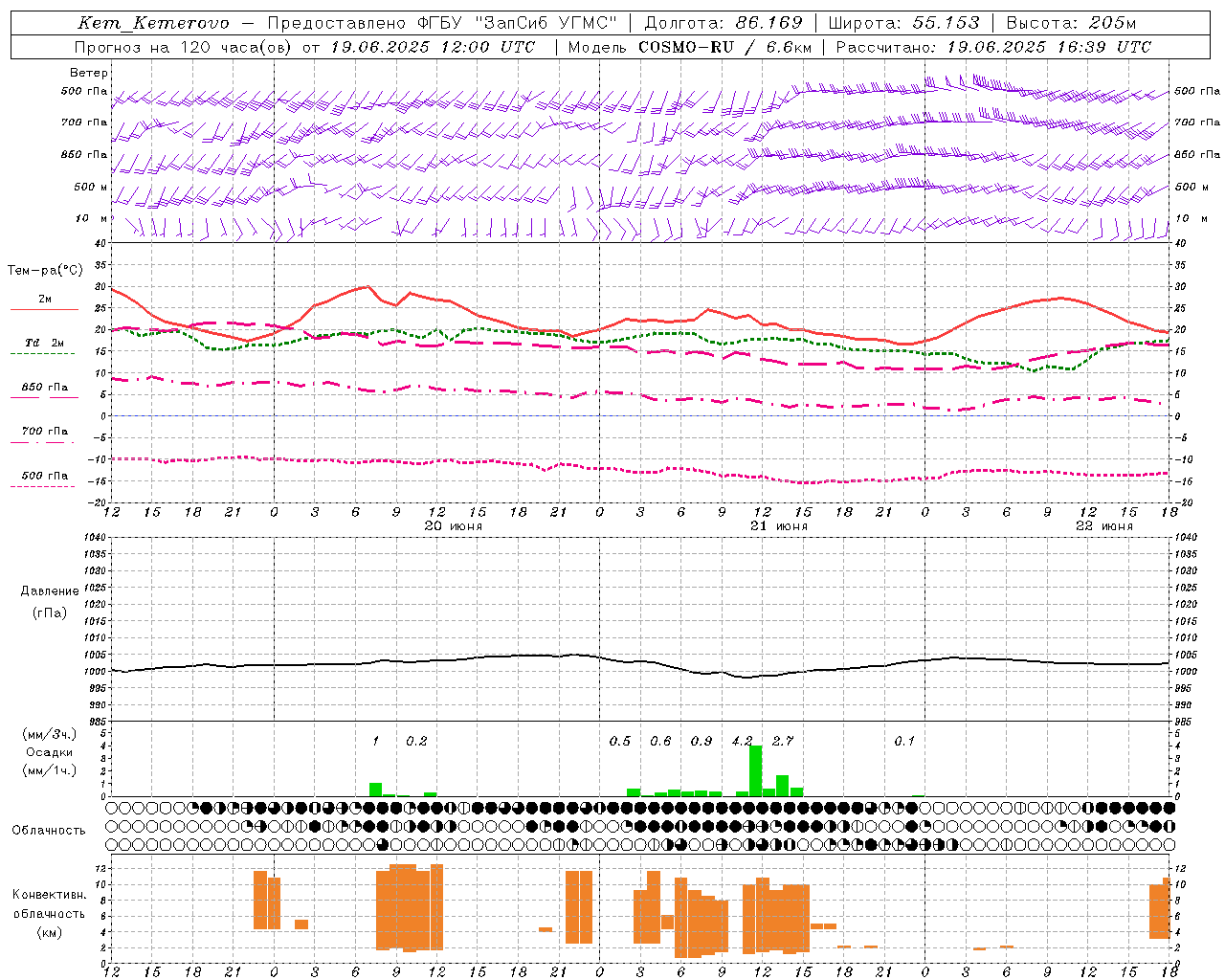1225x980 pixels.
Task: Click the (мм/1ч.) precipitation unit label
Action: tap(49, 770)
